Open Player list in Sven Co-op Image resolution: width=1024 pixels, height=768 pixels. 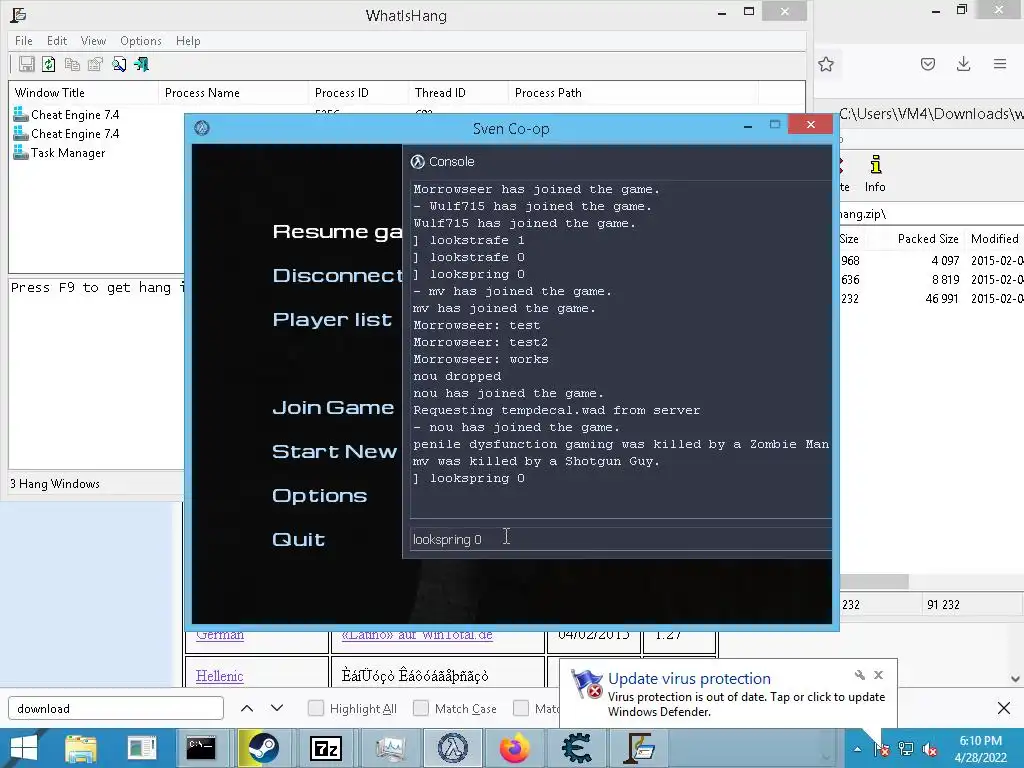pyautogui.click(x=332, y=319)
